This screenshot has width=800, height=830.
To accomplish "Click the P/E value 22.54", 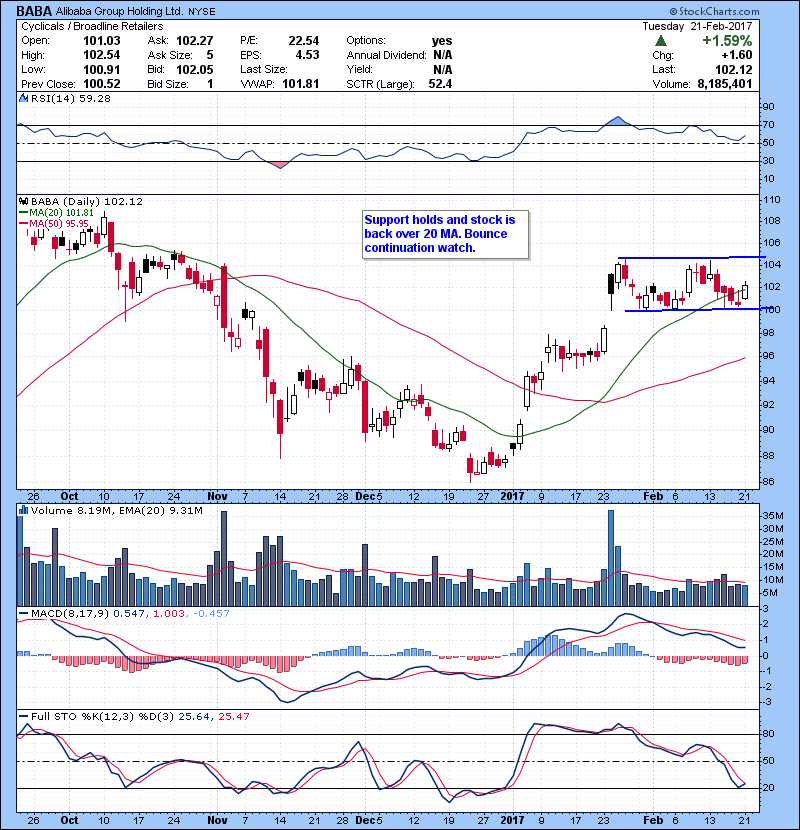I will pos(304,41).
